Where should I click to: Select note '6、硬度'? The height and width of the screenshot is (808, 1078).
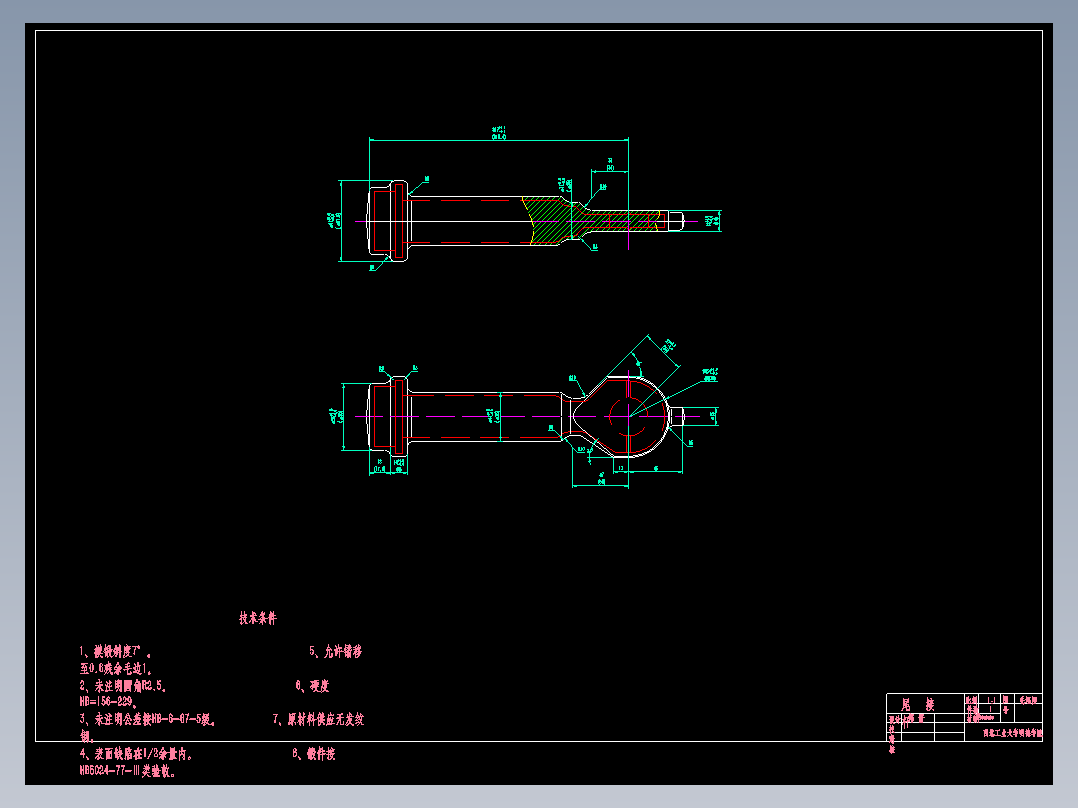312,686
